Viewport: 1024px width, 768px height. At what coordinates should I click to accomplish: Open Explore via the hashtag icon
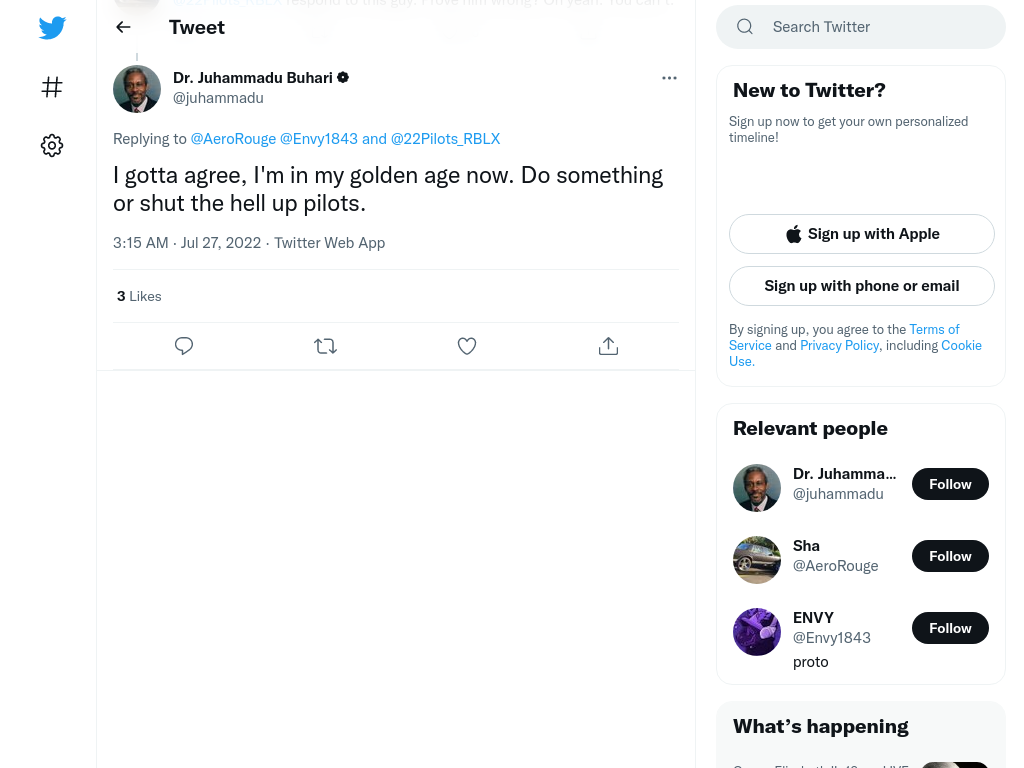pyautogui.click(x=52, y=87)
